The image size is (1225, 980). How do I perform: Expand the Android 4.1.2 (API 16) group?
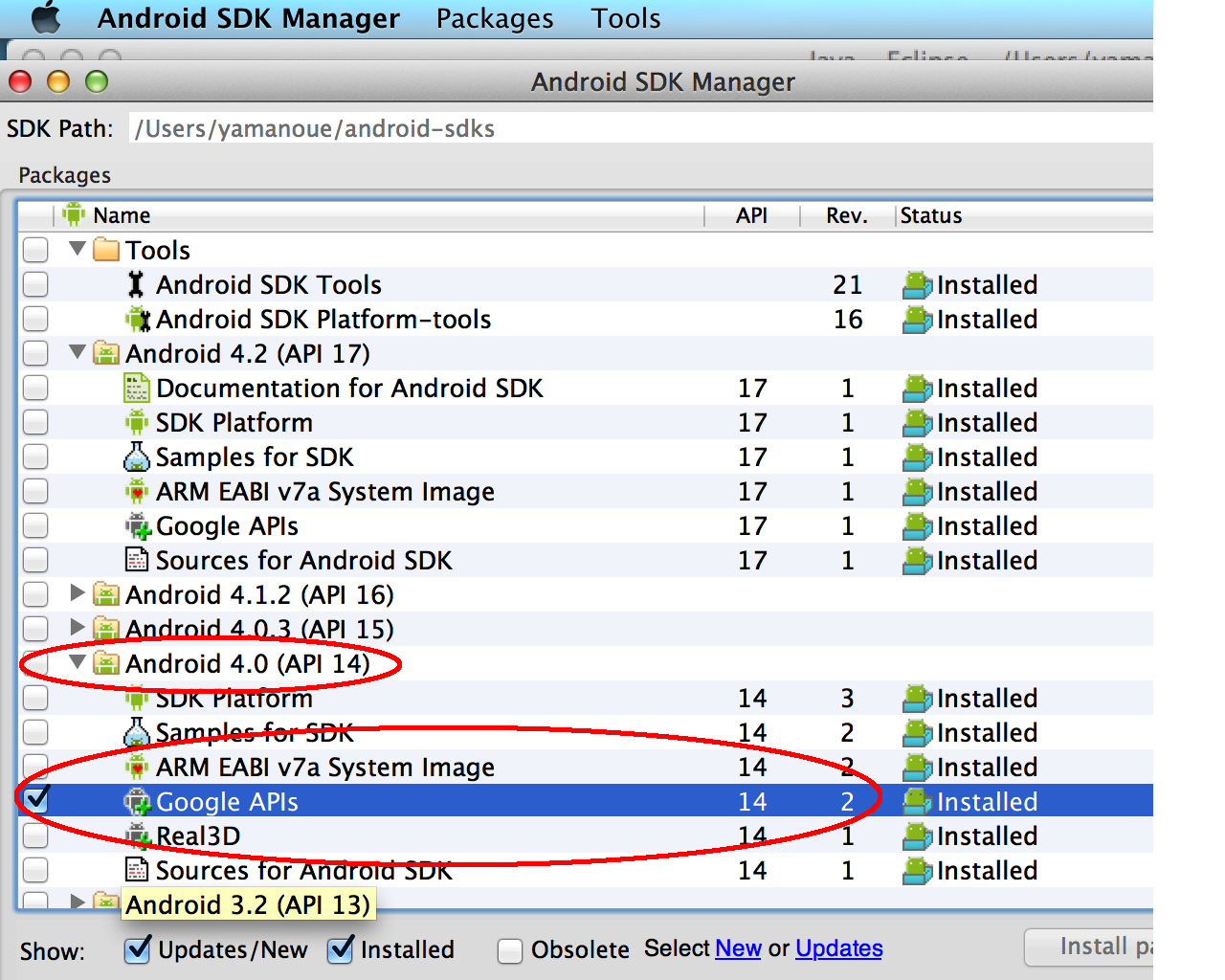click(78, 593)
